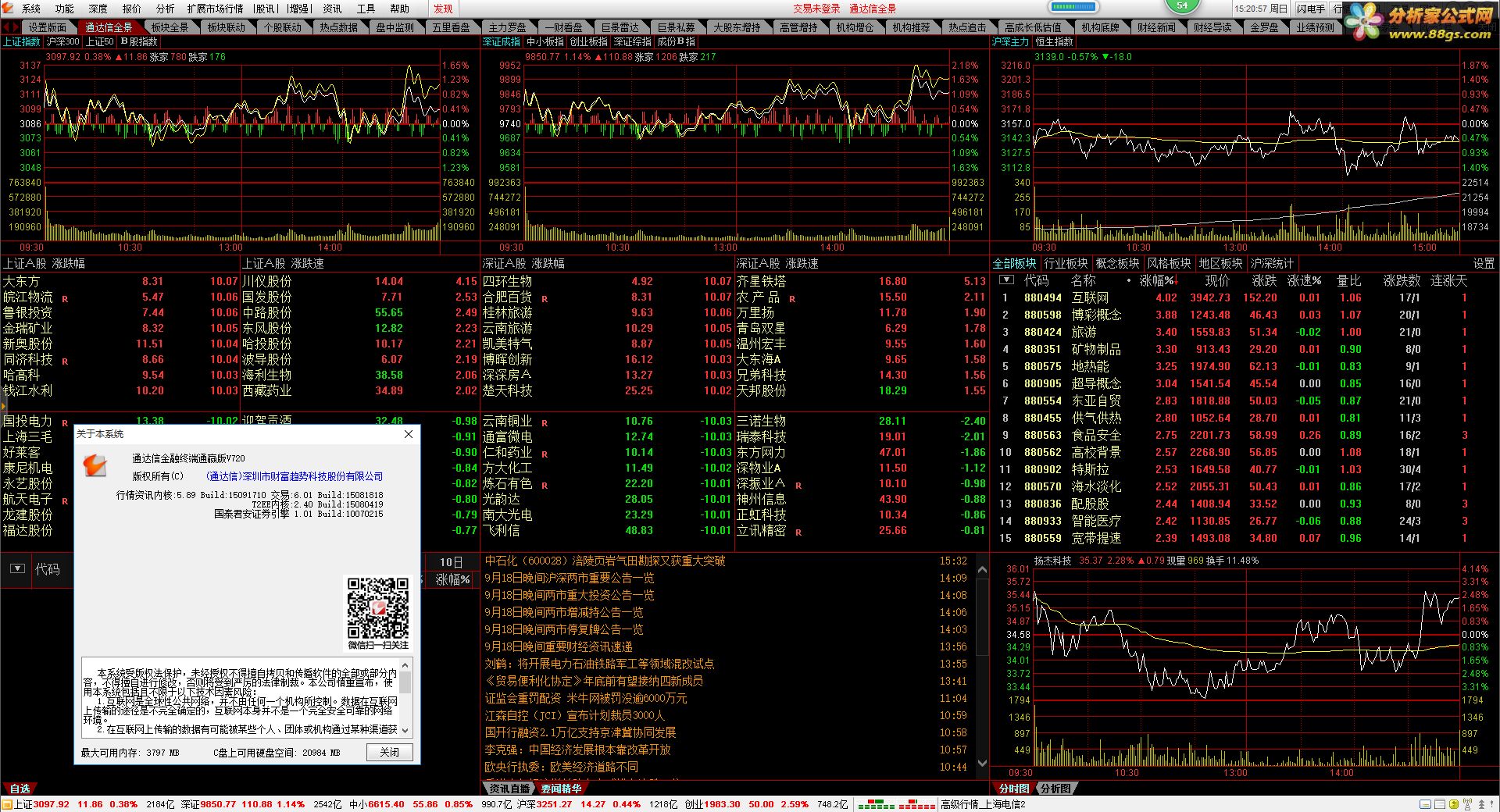Click the left tab-scroll arrow before 设置版面

[5, 27]
